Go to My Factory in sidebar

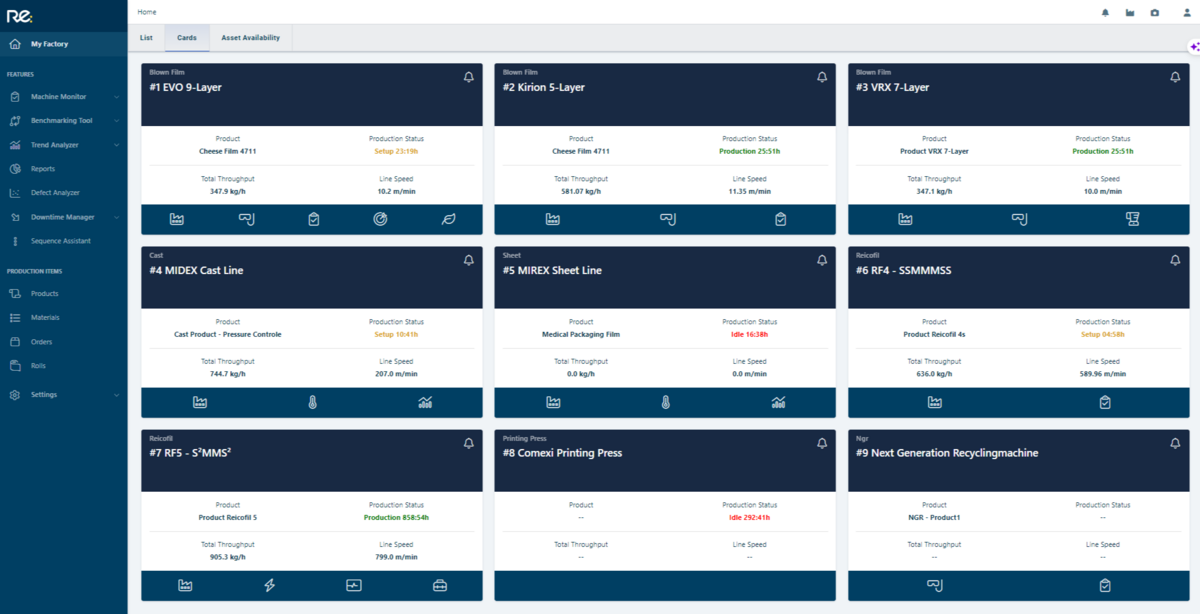coord(64,44)
